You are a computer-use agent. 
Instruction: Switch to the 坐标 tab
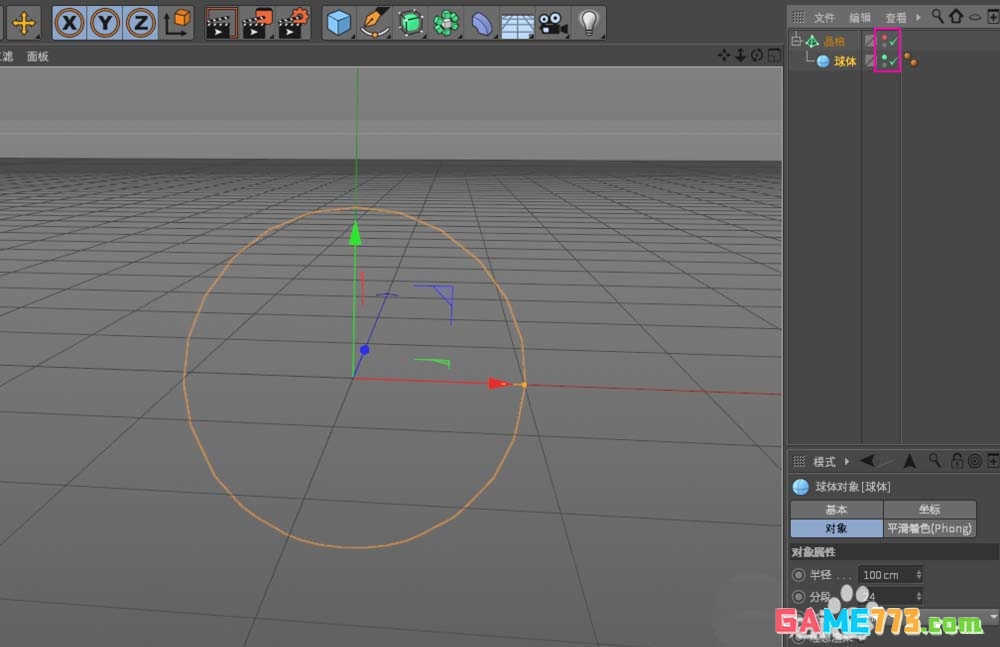click(x=929, y=509)
